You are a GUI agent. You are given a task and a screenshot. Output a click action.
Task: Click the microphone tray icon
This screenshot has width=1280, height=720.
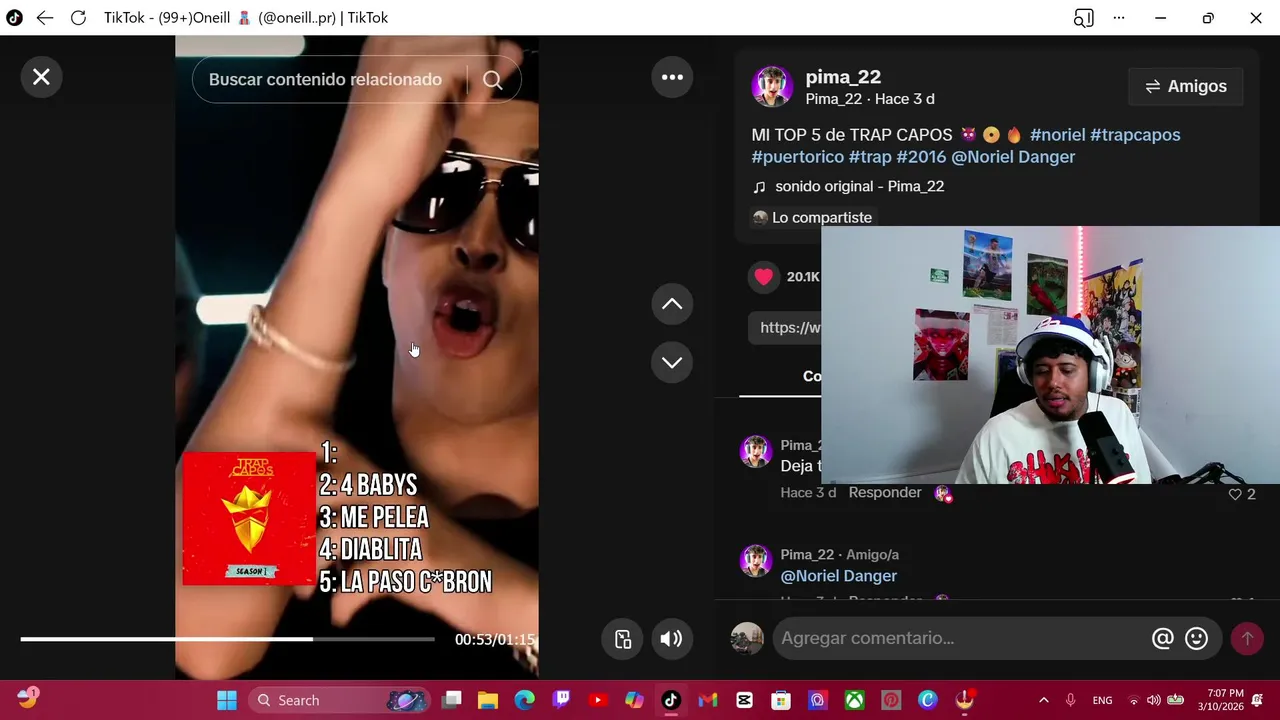1071,700
